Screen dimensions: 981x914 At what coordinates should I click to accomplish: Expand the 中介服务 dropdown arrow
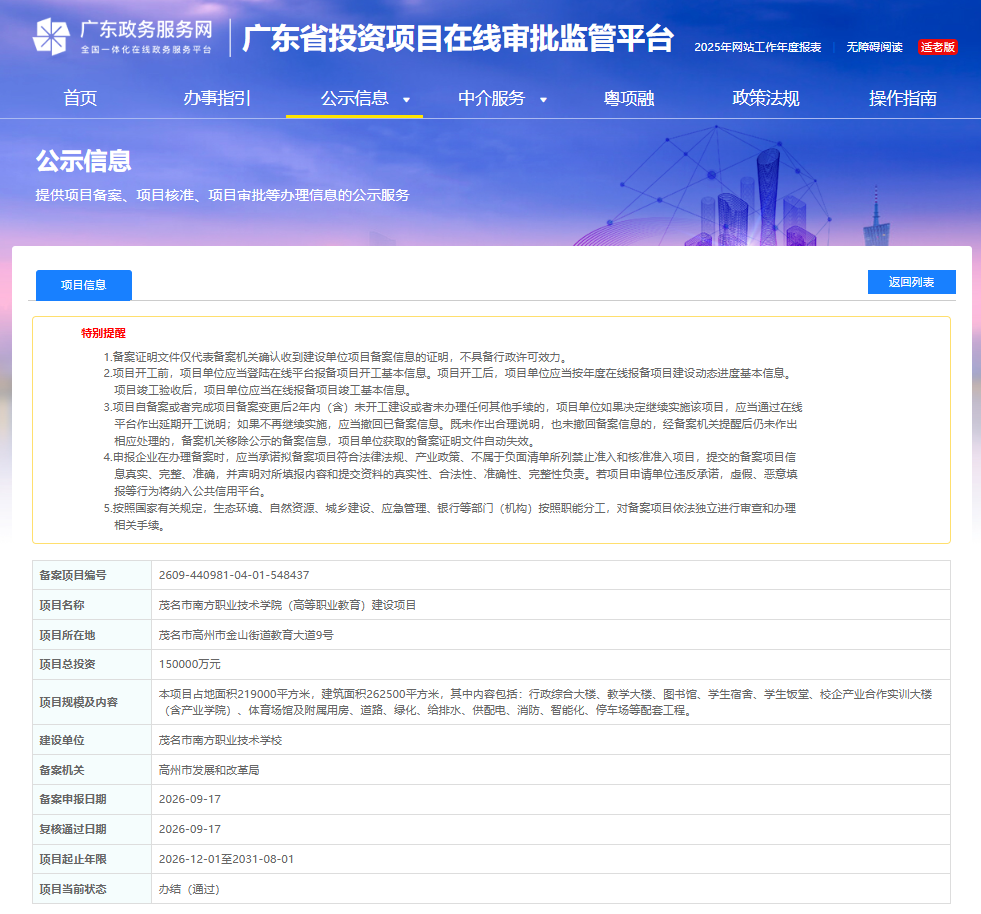[543, 99]
